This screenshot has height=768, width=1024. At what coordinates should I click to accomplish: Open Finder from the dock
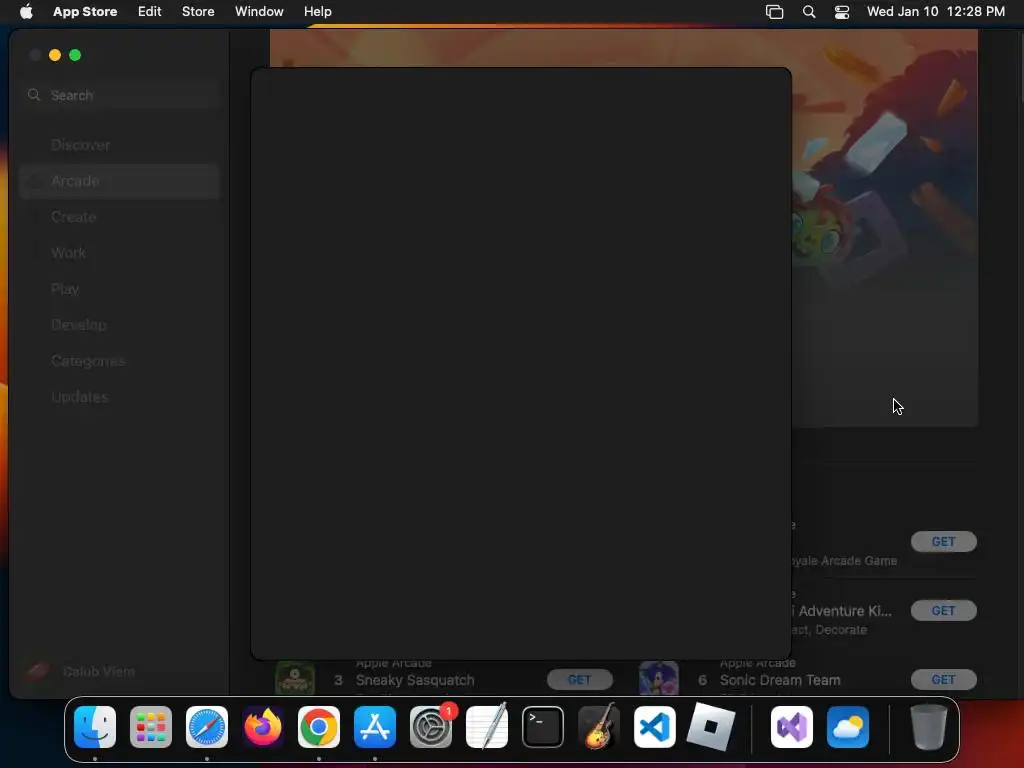(x=95, y=727)
